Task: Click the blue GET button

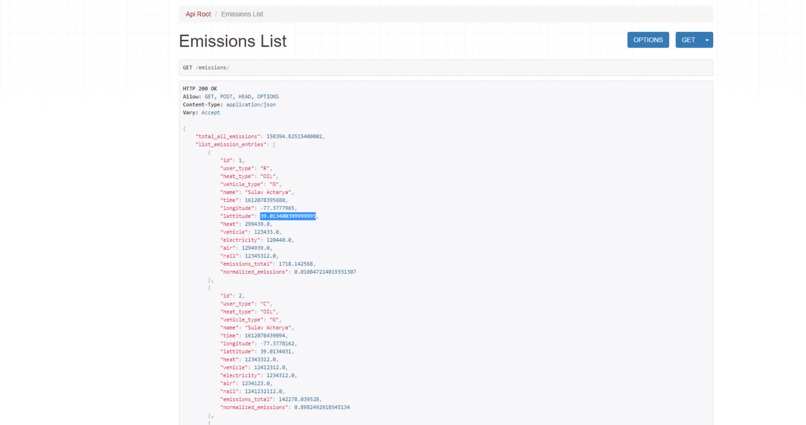Action: coord(688,40)
